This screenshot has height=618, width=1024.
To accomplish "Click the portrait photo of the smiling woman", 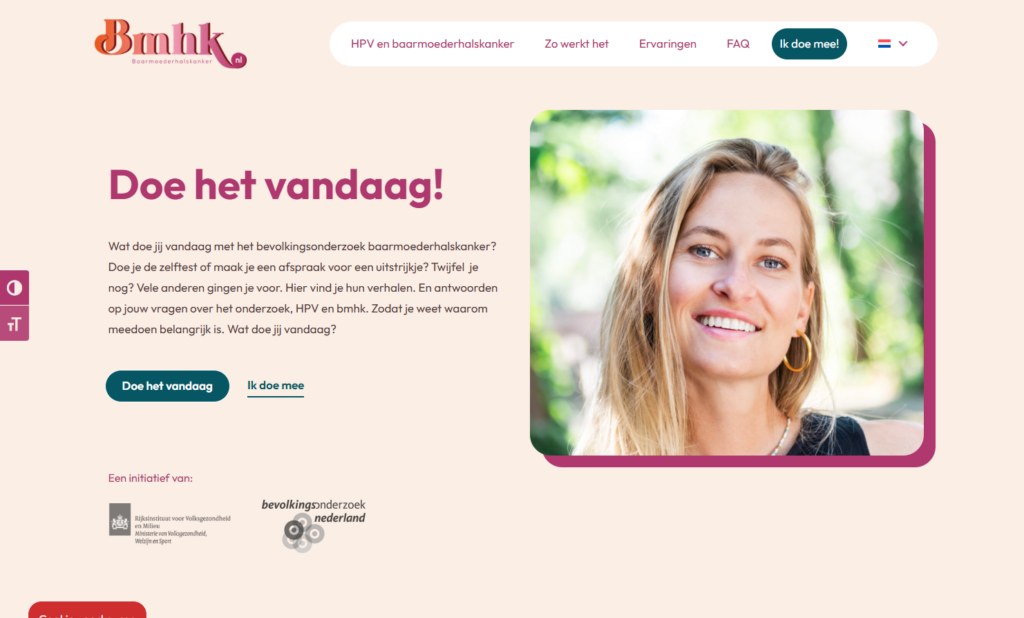I will pos(727,282).
